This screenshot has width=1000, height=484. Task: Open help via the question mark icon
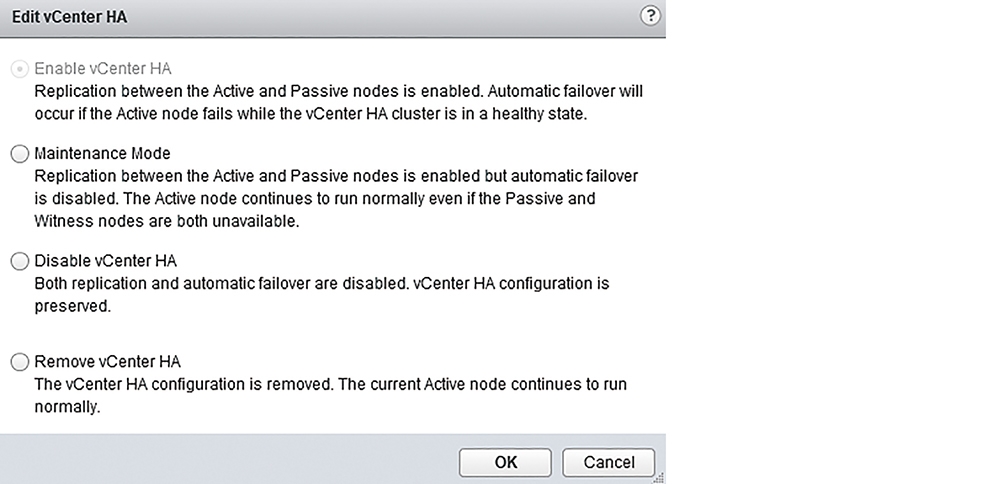(x=650, y=16)
